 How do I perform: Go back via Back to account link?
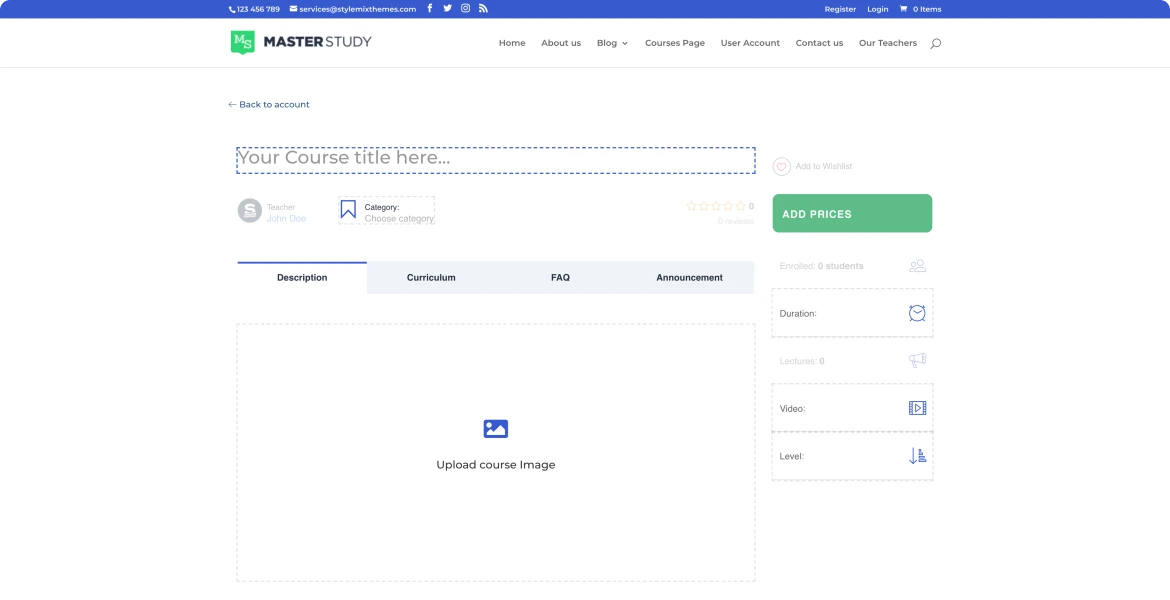pyautogui.click(x=269, y=104)
